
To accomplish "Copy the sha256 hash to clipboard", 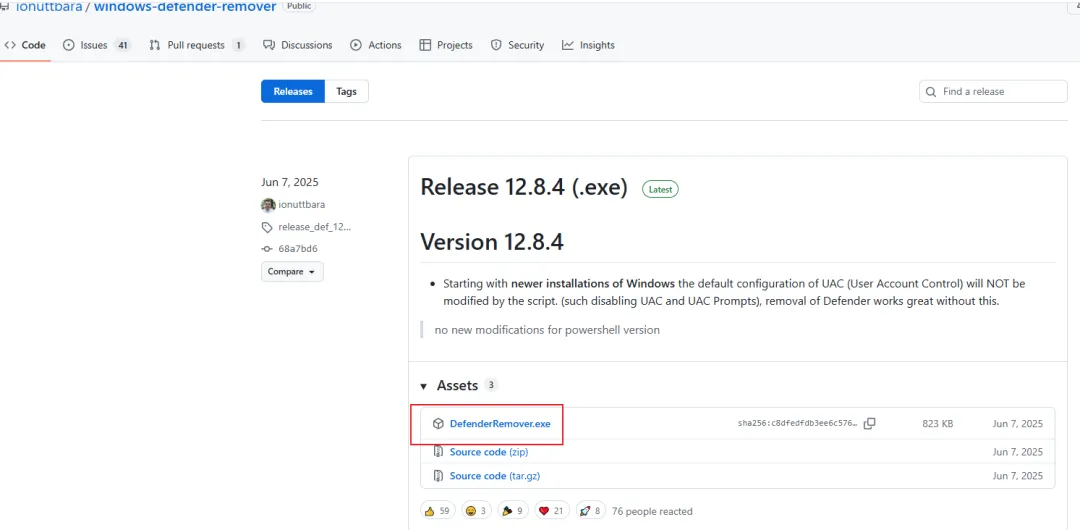I will [x=869, y=424].
